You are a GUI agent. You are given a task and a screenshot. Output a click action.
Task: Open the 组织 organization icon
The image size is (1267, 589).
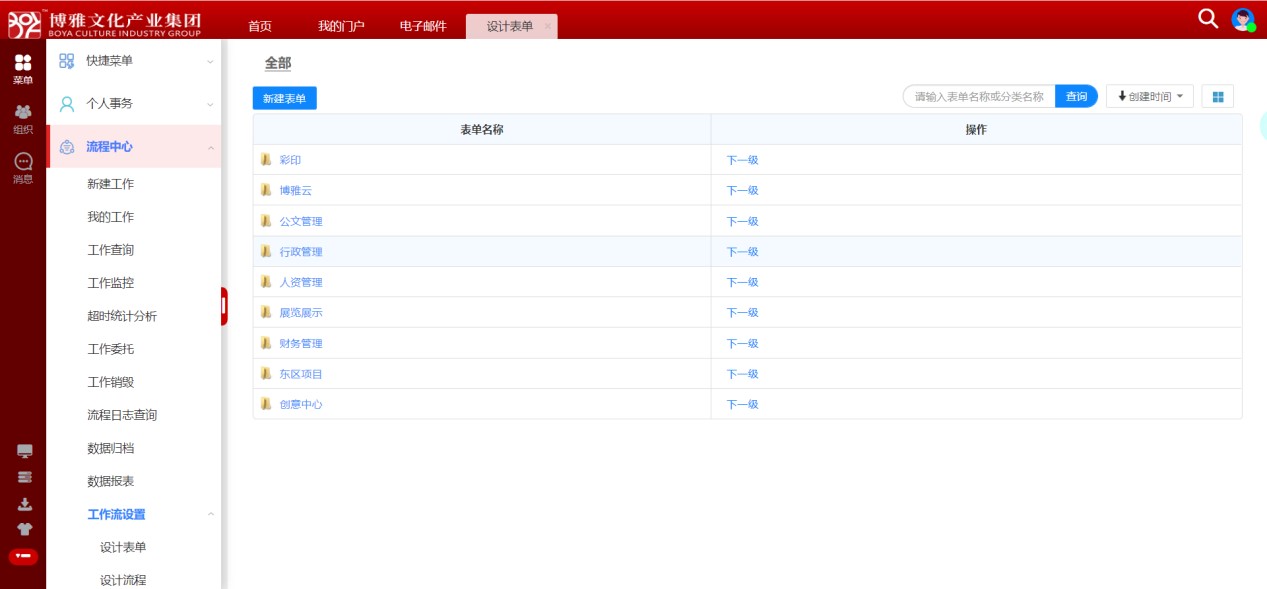[22, 118]
